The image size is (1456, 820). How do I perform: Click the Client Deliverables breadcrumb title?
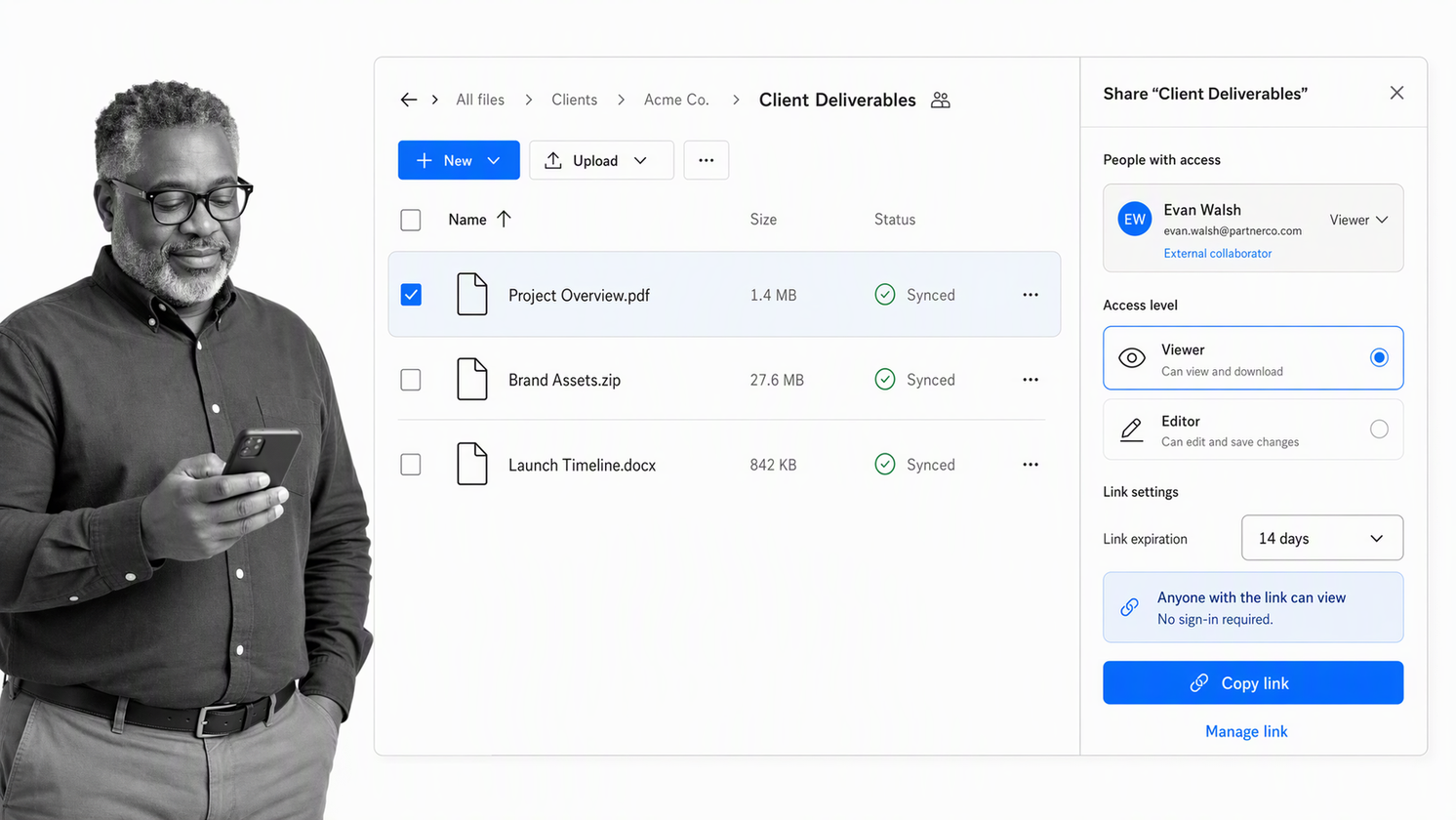coord(837,100)
